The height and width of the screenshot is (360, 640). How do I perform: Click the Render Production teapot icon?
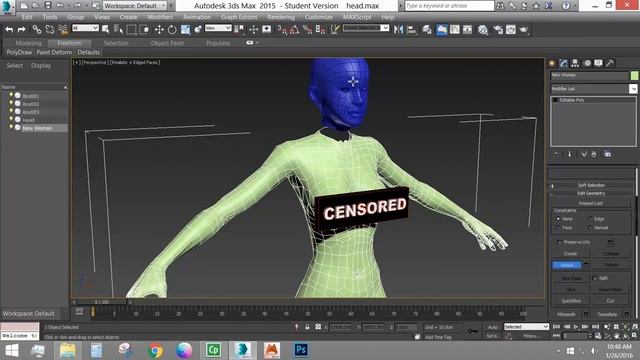pos(524,29)
